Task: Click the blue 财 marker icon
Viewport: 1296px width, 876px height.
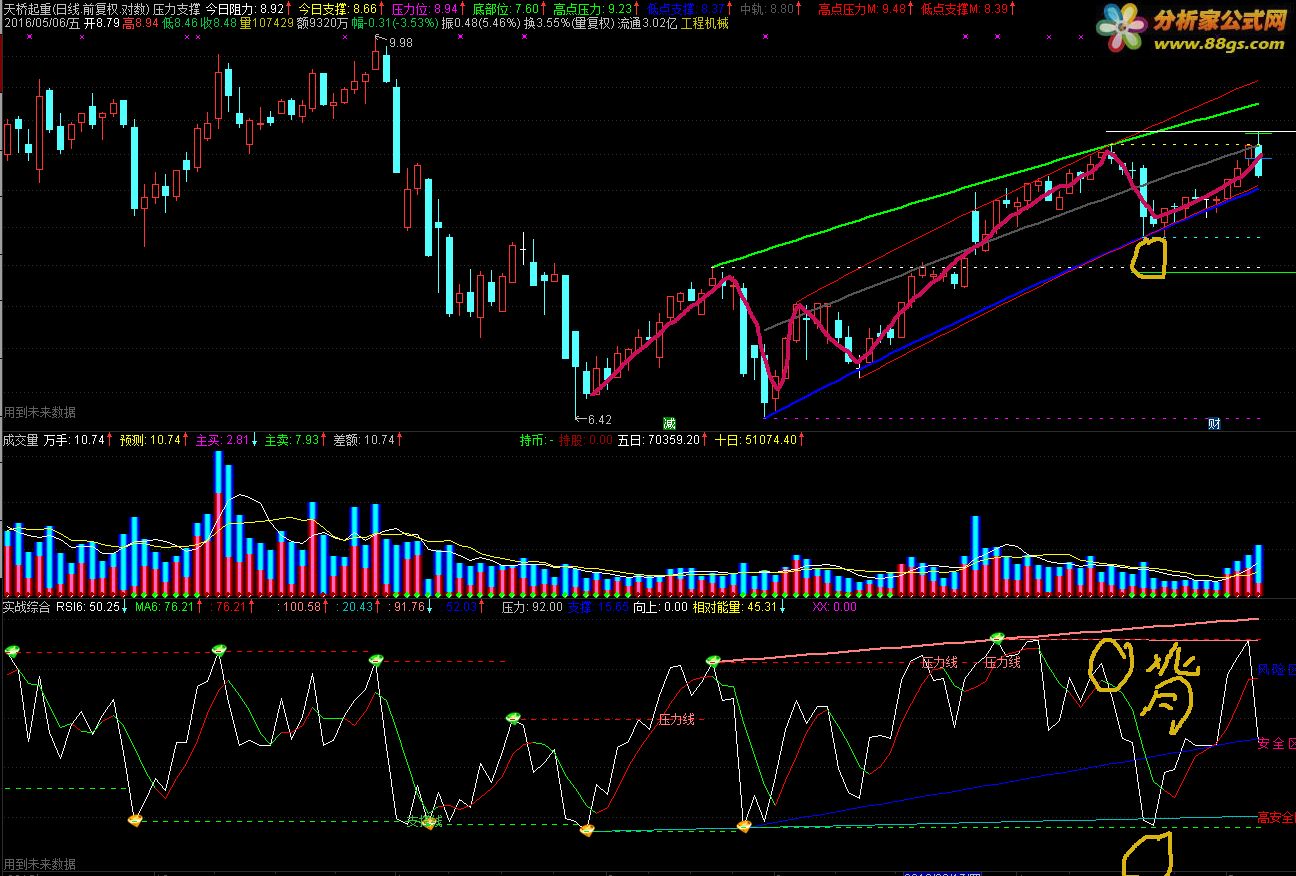Action: [x=1213, y=423]
